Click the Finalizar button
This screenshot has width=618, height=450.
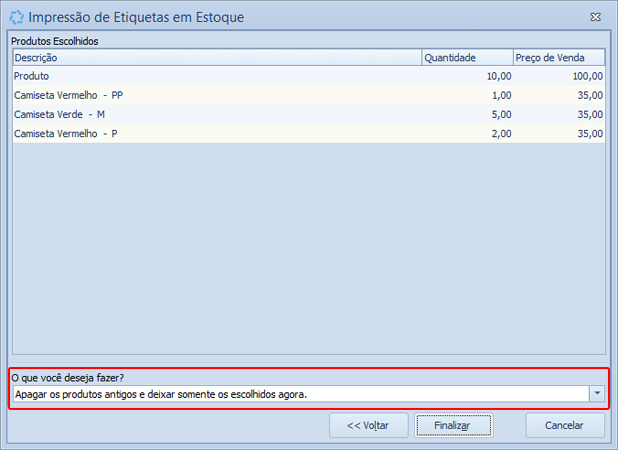point(453,425)
